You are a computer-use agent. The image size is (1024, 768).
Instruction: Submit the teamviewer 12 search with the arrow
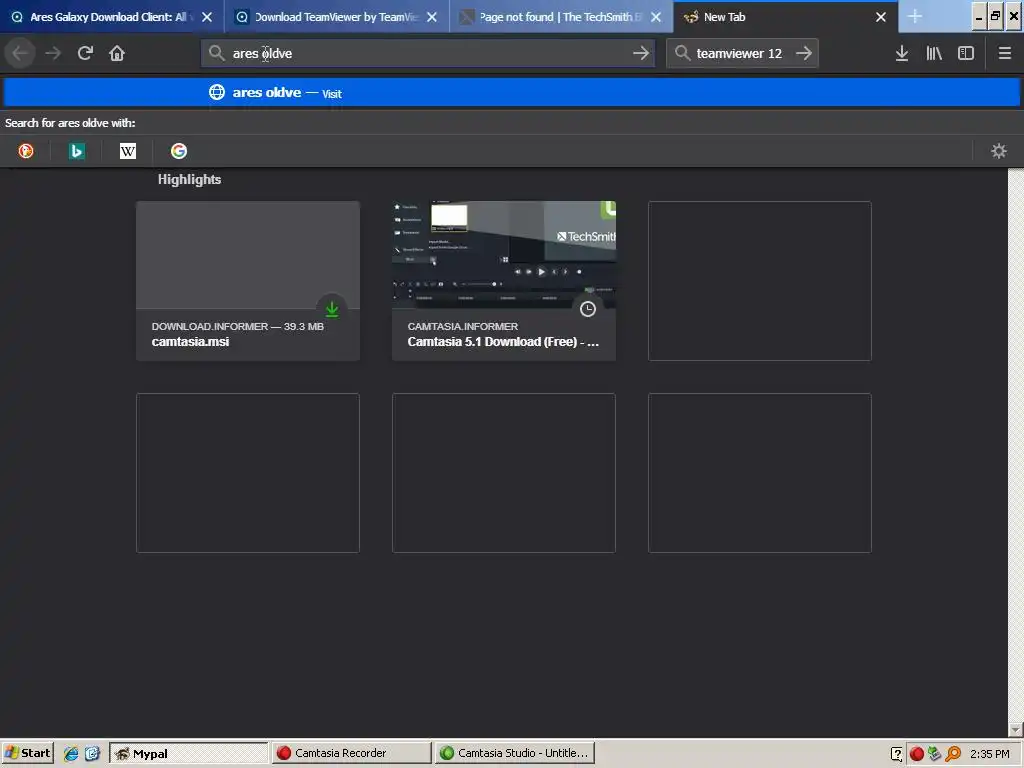click(x=804, y=54)
